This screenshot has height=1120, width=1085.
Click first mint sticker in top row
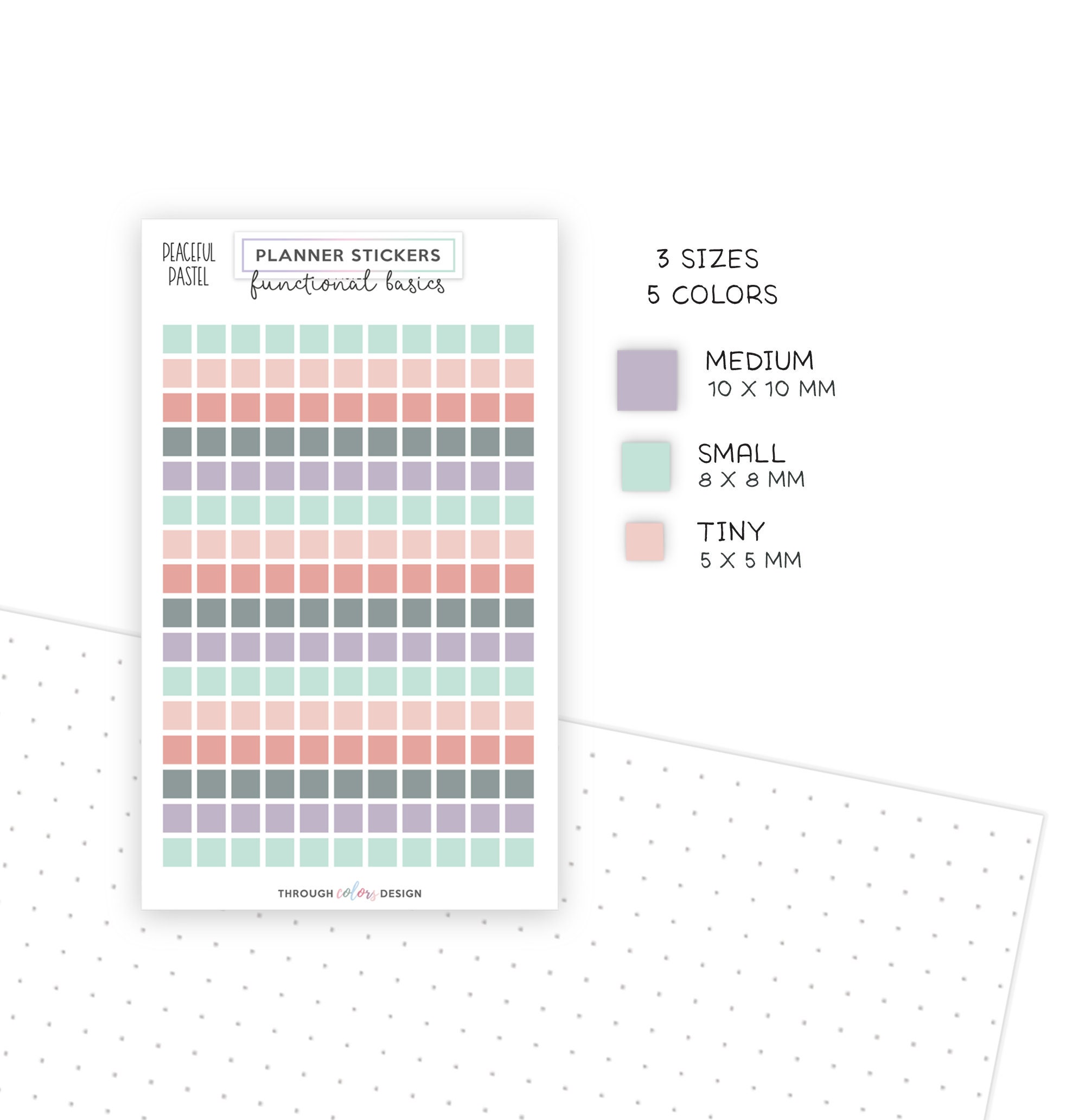(177, 339)
